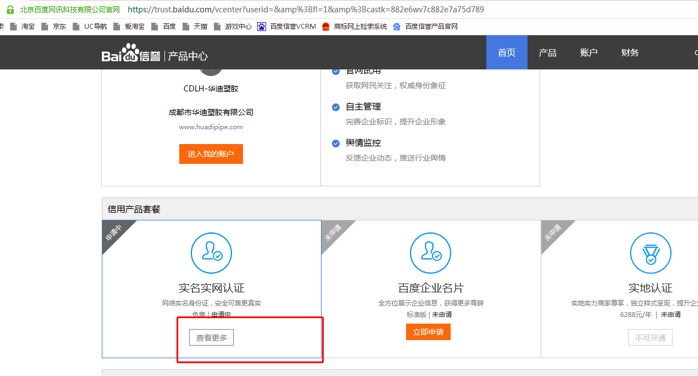Click the 舆情监控 feature heading

[x=363, y=143]
